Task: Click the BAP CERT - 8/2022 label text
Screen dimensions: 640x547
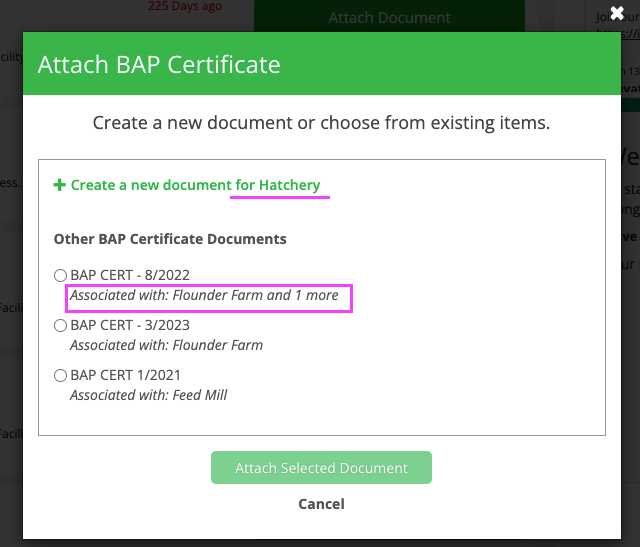Action: 130,275
